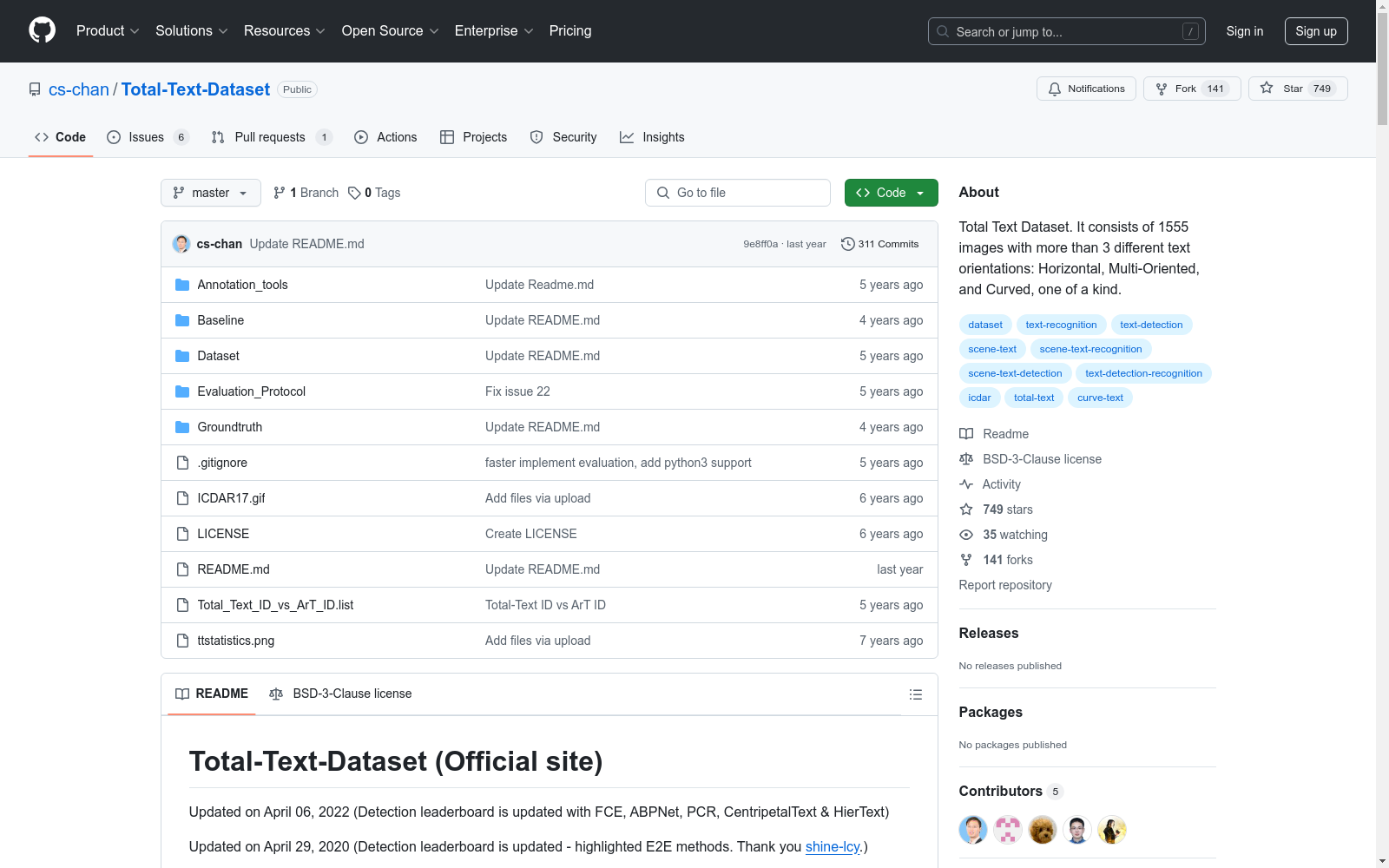Click the Groundtruth folder icon
This screenshot has height=868, width=1389.
[x=182, y=427]
